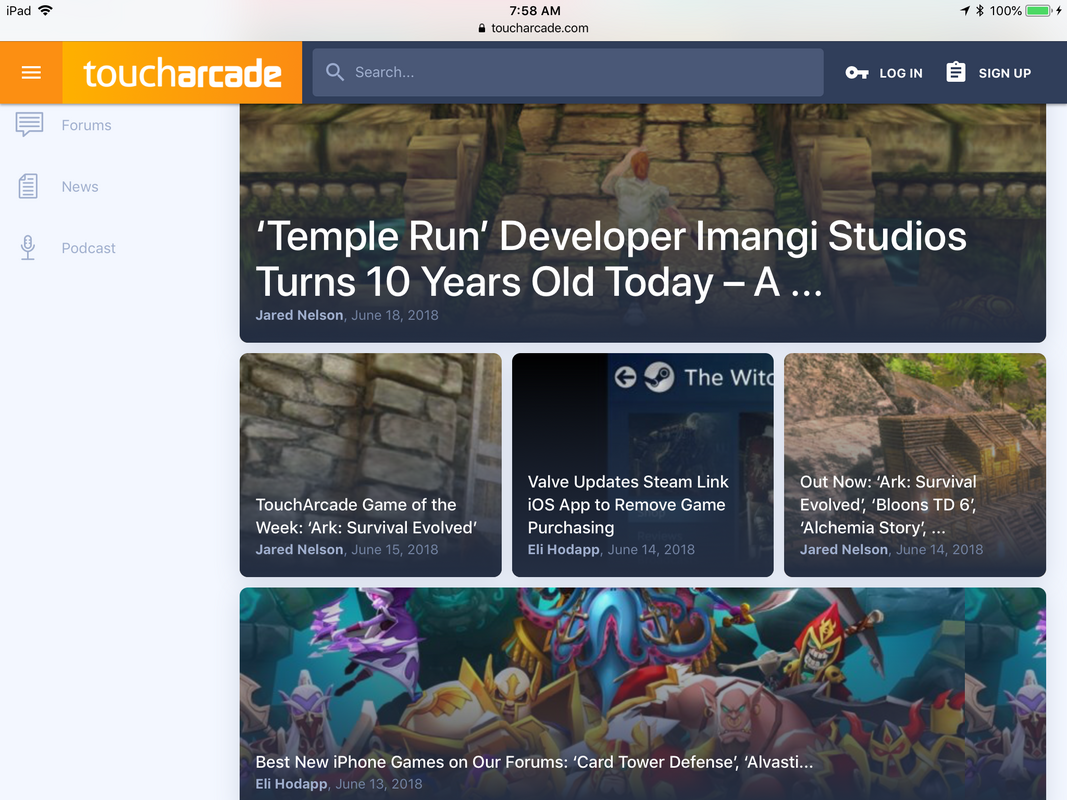Tap the Bluetooth status icon
This screenshot has height=800, width=1067.
(980, 10)
